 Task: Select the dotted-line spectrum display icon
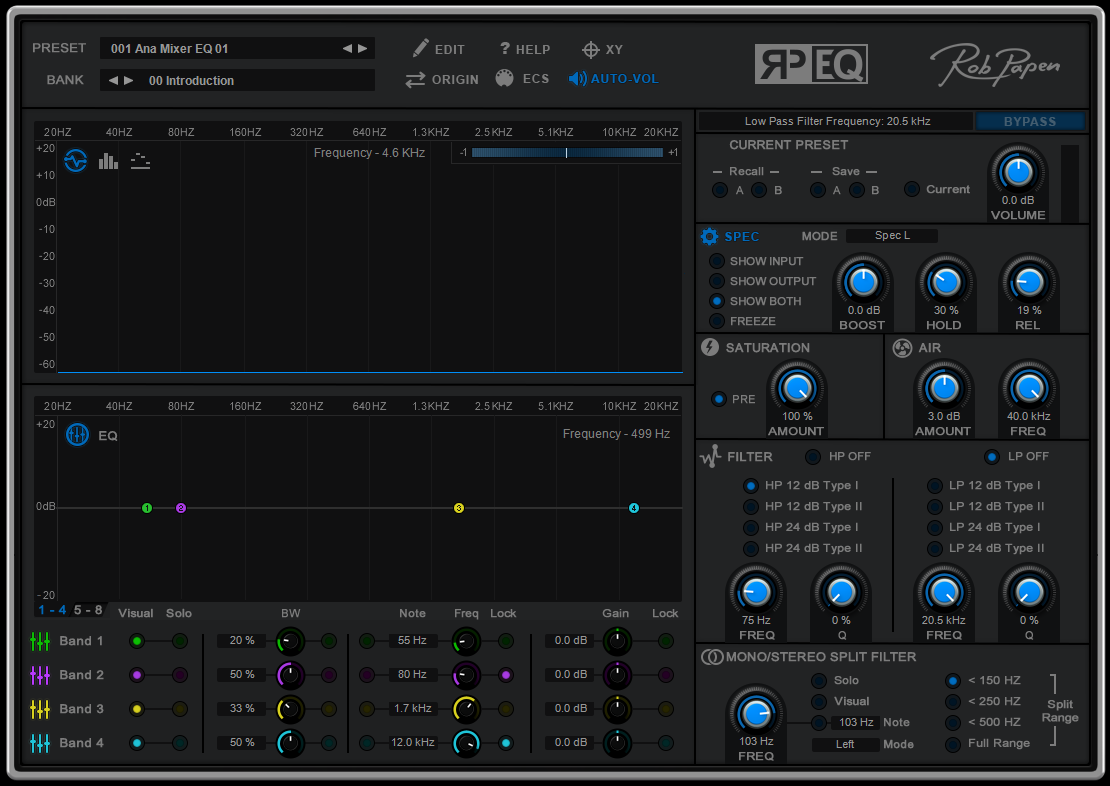[140, 161]
